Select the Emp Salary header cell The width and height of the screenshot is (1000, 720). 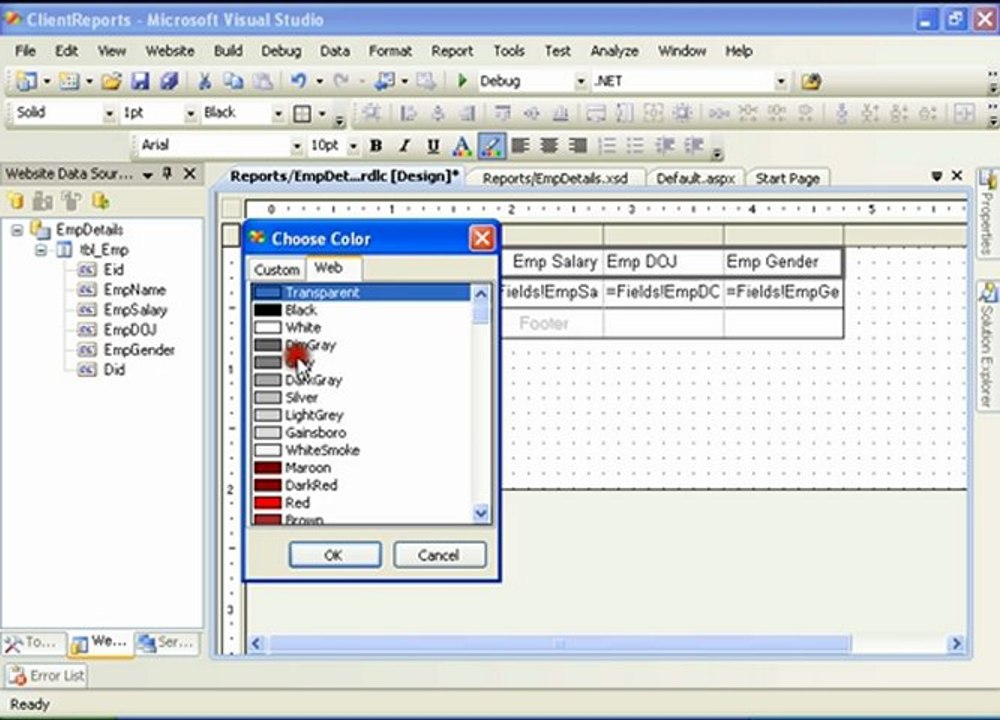[552, 261]
